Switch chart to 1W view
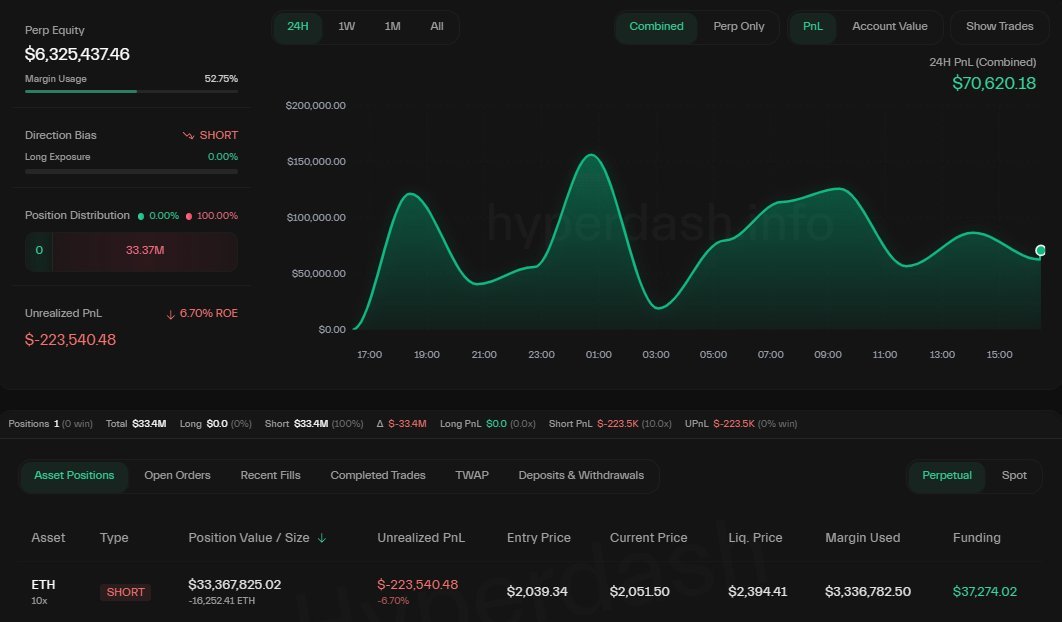This screenshot has height=622, width=1062. pyautogui.click(x=346, y=27)
